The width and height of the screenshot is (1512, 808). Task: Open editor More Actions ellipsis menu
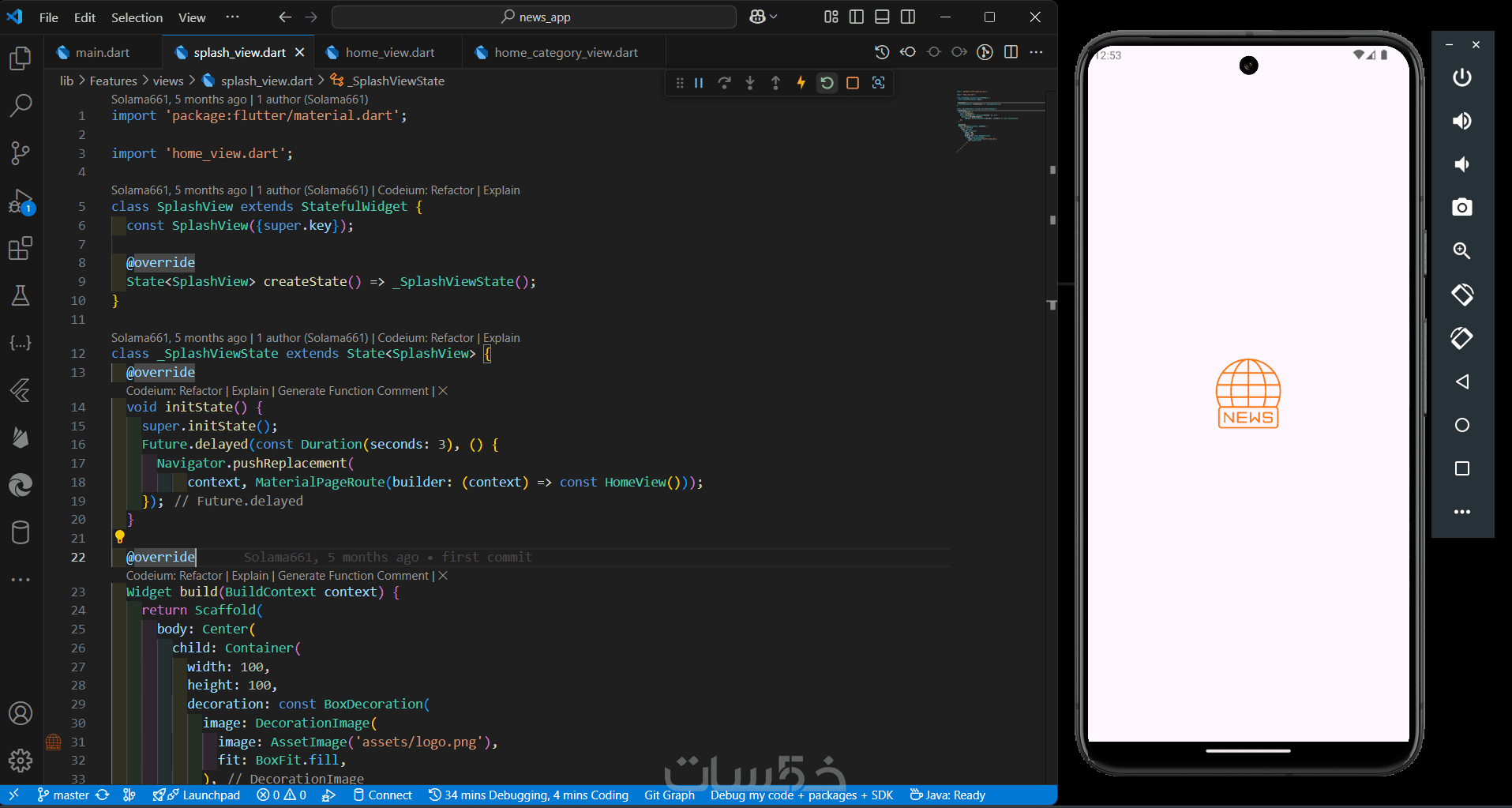(x=1037, y=52)
